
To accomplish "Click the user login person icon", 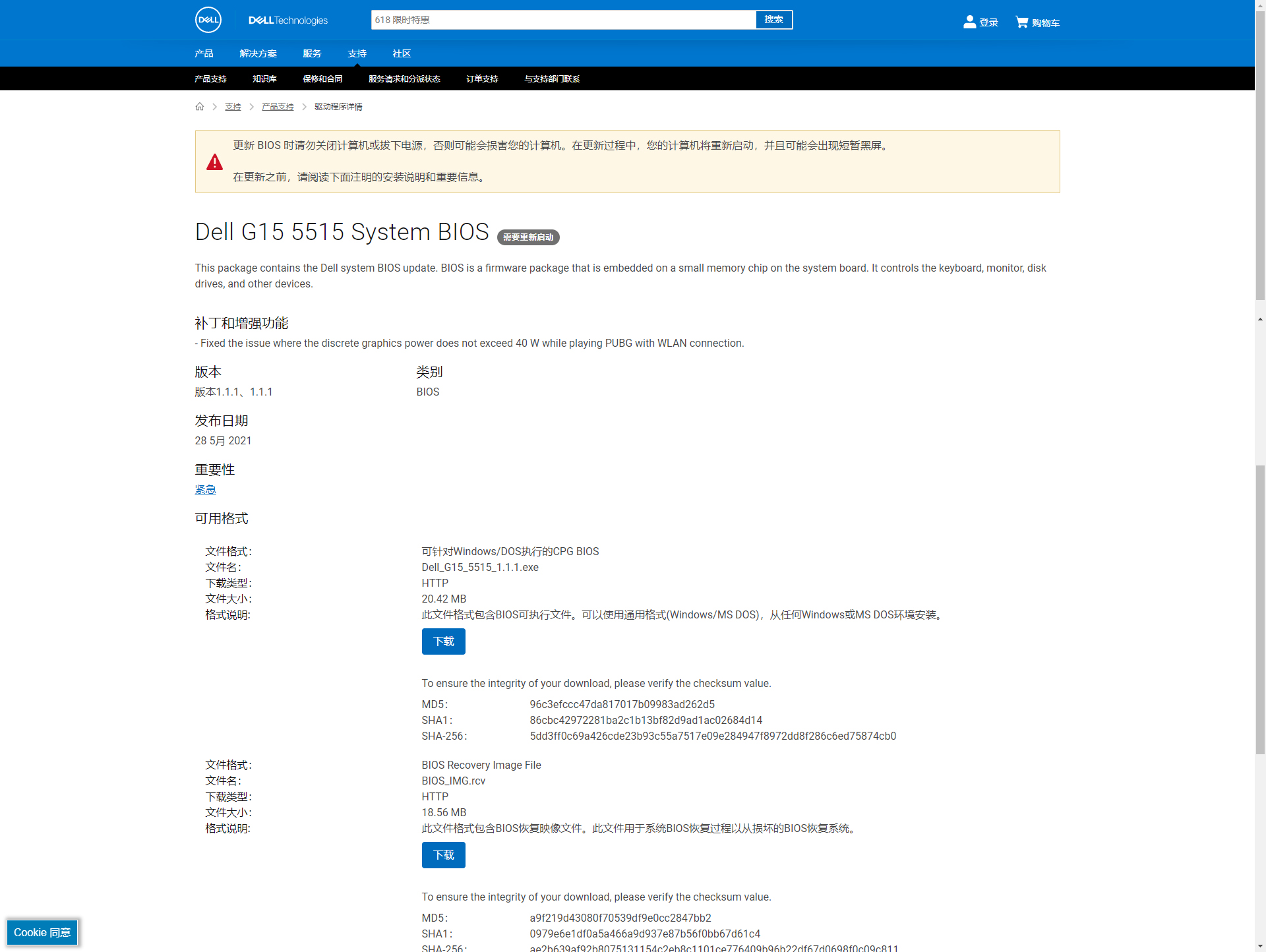I will tap(969, 22).
